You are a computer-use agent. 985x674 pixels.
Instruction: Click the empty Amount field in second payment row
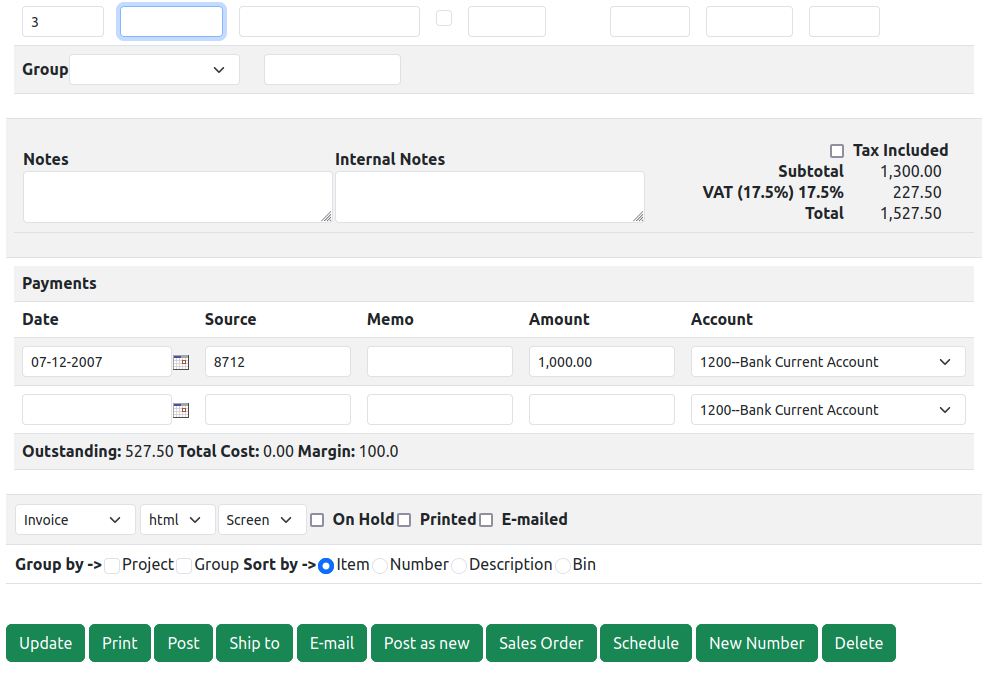[602, 410]
